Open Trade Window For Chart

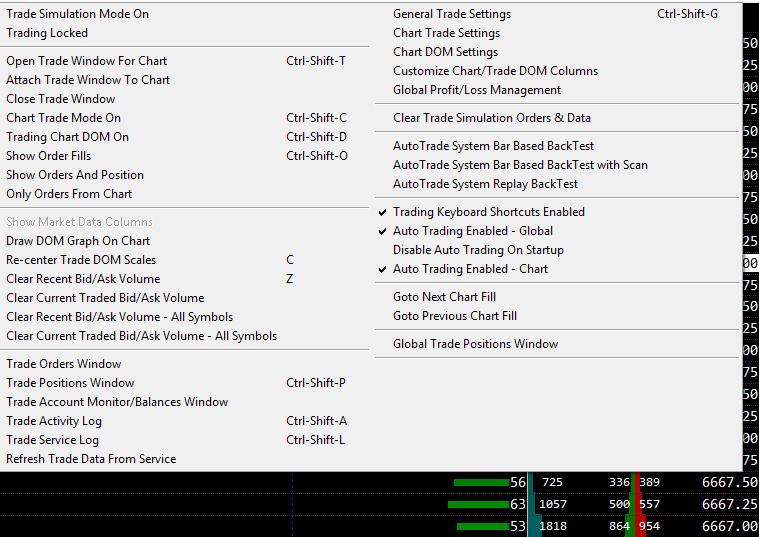click(86, 61)
